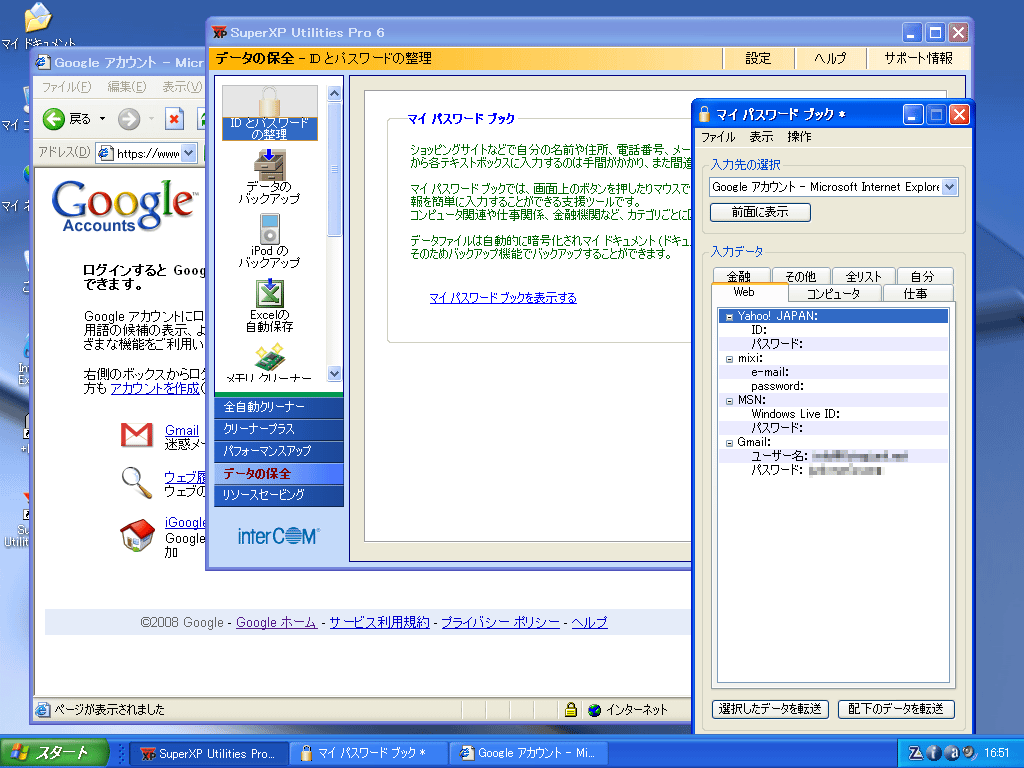The width and height of the screenshot is (1024, 768).
Task: Switch to the その他 tab
Action: coord(801,276)
